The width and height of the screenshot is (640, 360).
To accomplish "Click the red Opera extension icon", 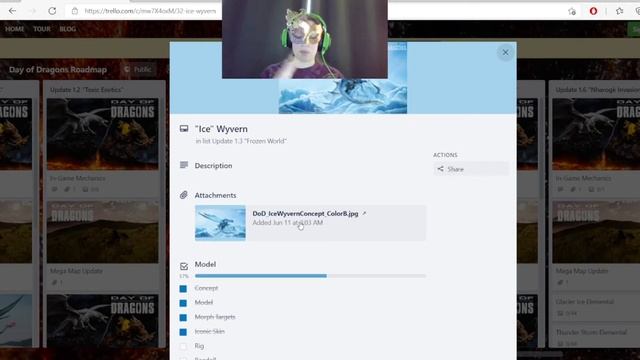I will tap(593, 11).
